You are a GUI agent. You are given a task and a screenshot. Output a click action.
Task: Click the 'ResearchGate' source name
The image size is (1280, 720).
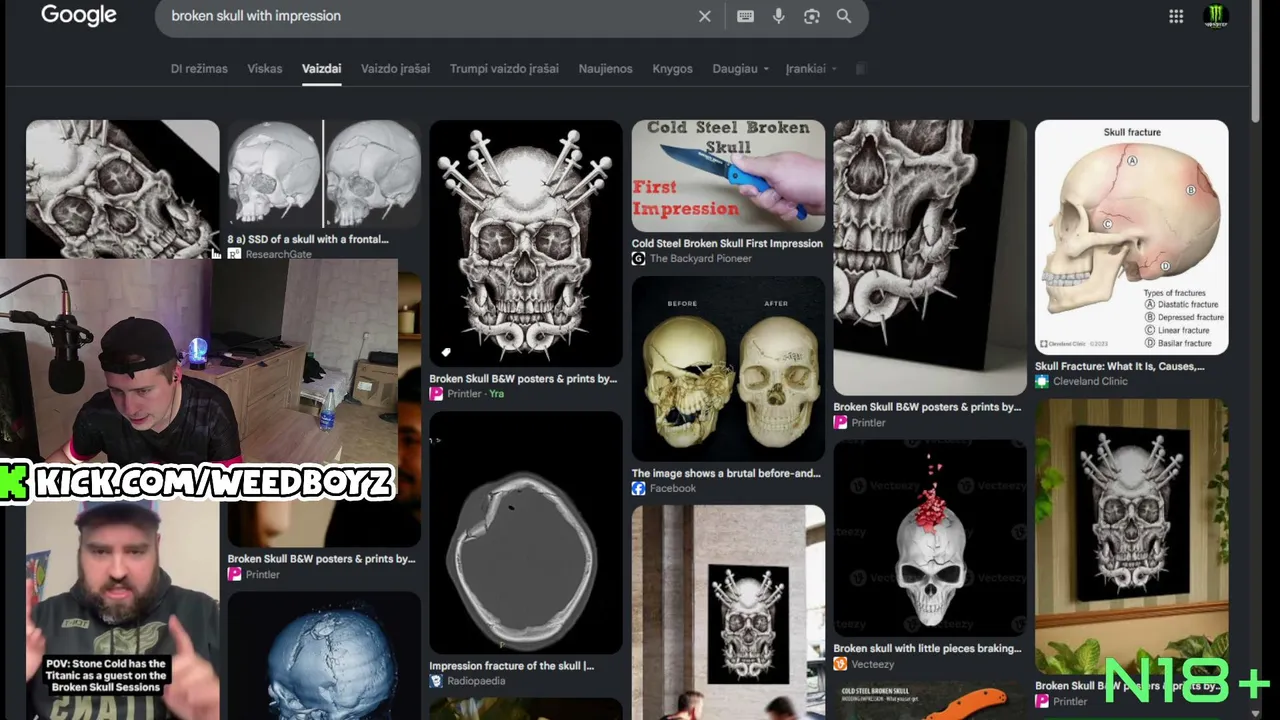pos(278,254)
